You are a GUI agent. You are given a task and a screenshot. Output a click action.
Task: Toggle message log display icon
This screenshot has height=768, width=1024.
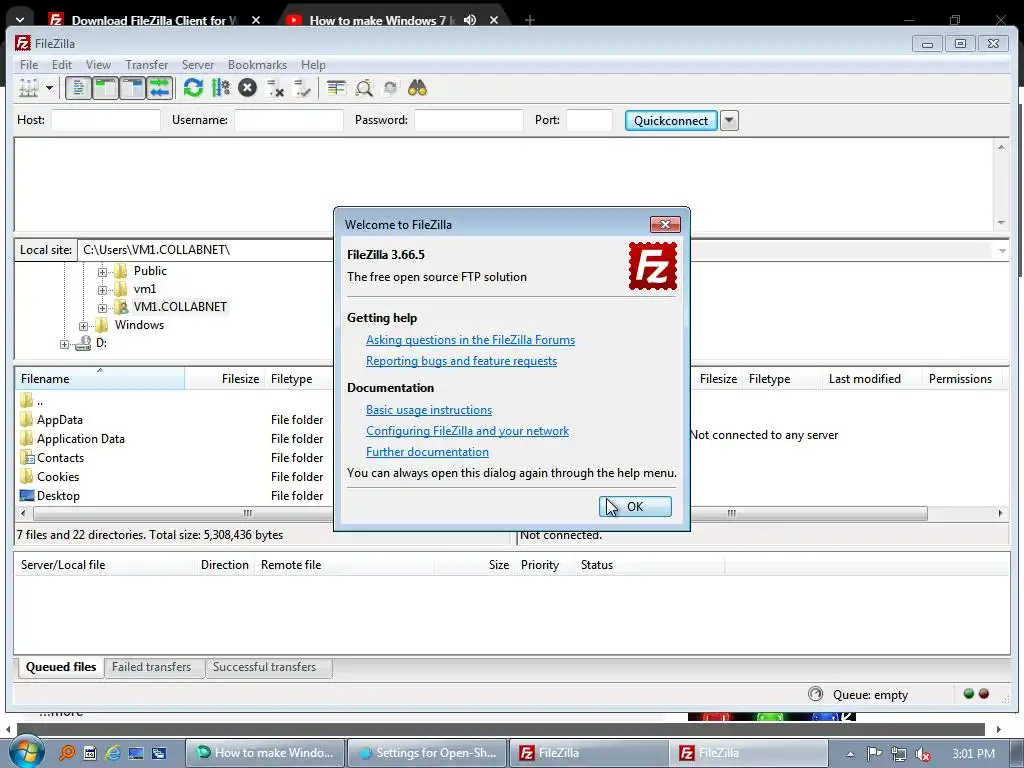[78, 88]
